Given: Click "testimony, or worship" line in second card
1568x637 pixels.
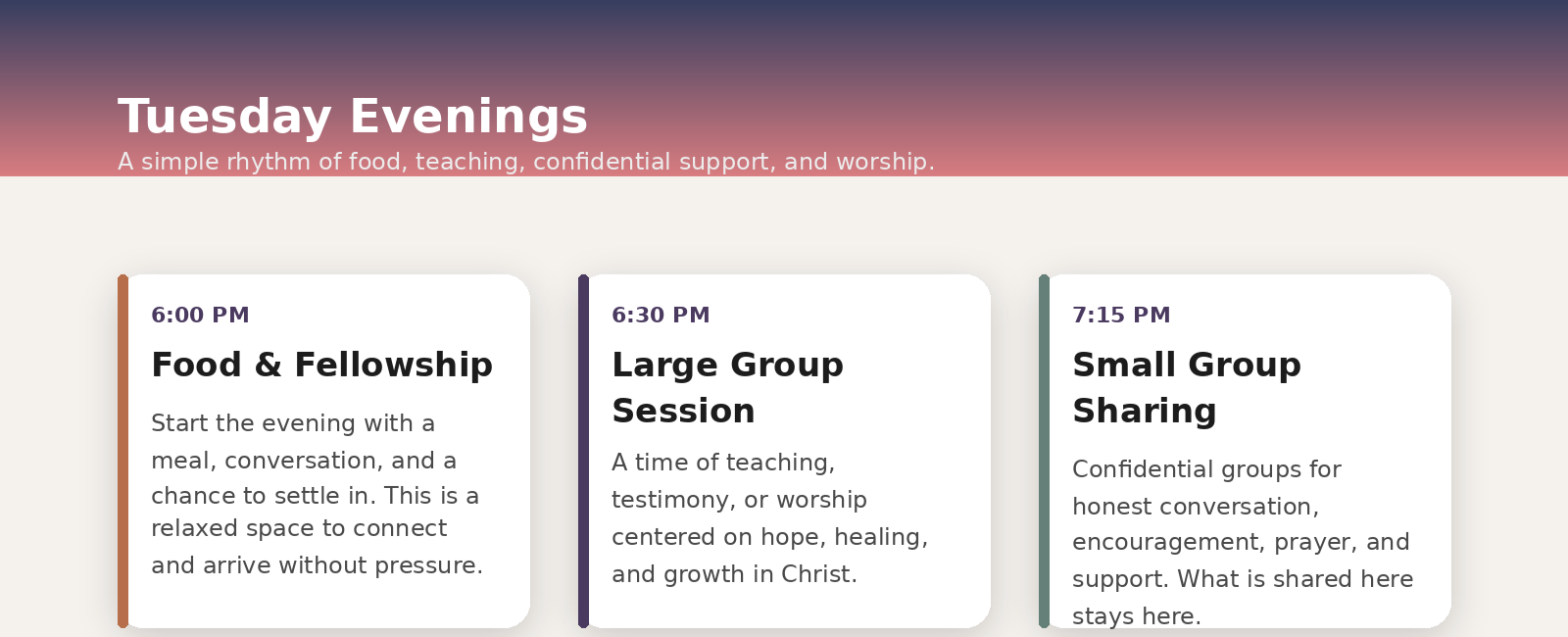Looking at the screenshot, I should [x=739, y=500].
